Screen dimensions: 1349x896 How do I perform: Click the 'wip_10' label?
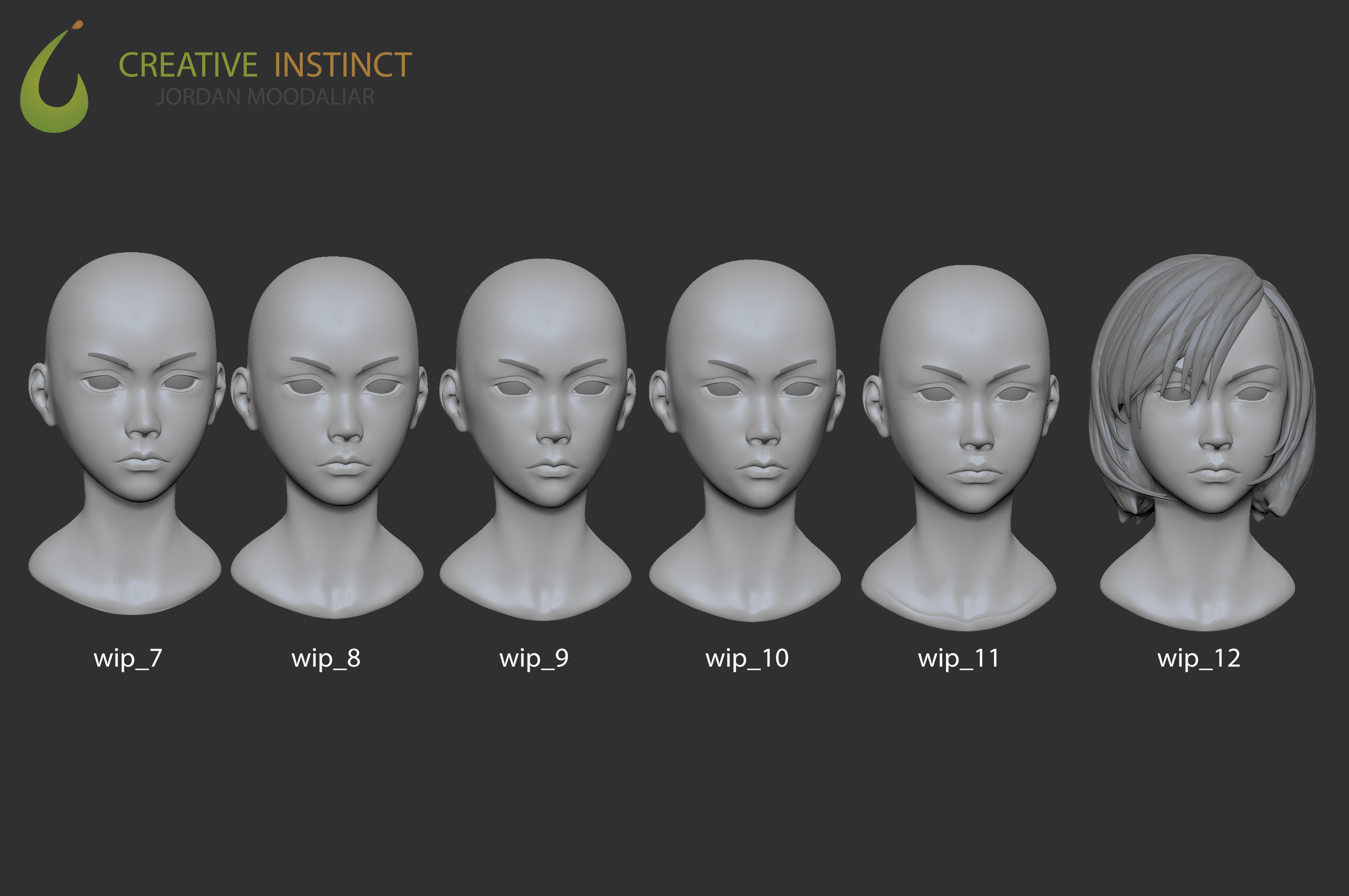[x=747, y=658]
